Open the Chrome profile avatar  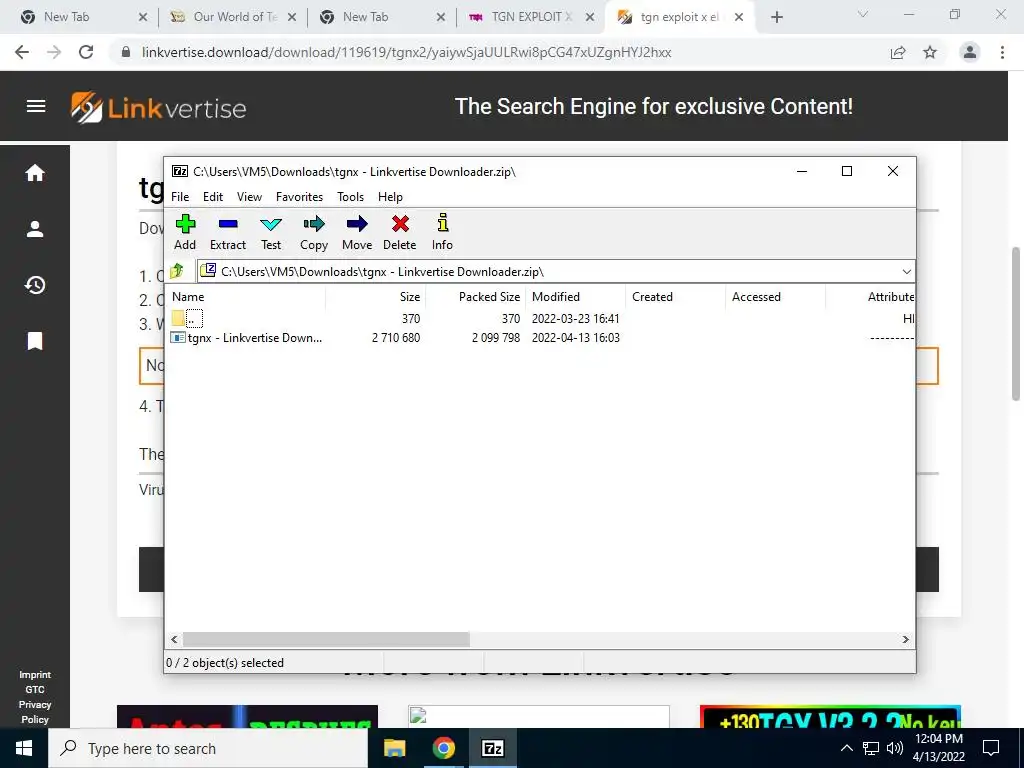tap(970, 52)
